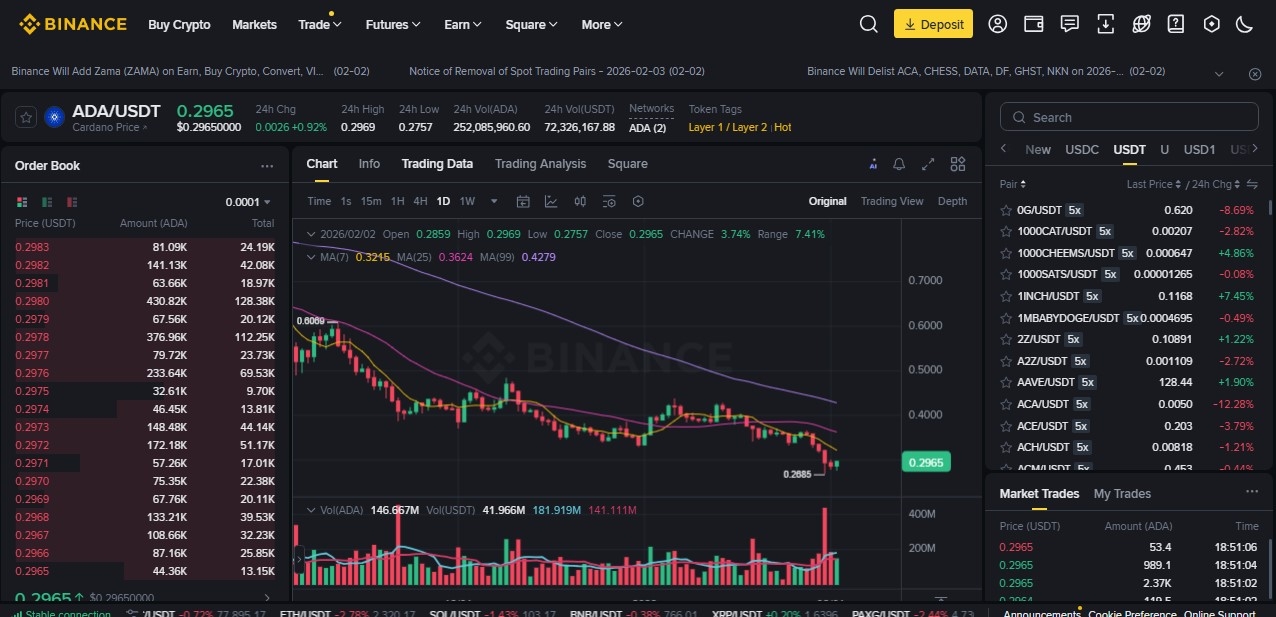The width and height of the screenshot is (1276, 617).
Task: Open the technical indicators chart icon
Action: 551,201
